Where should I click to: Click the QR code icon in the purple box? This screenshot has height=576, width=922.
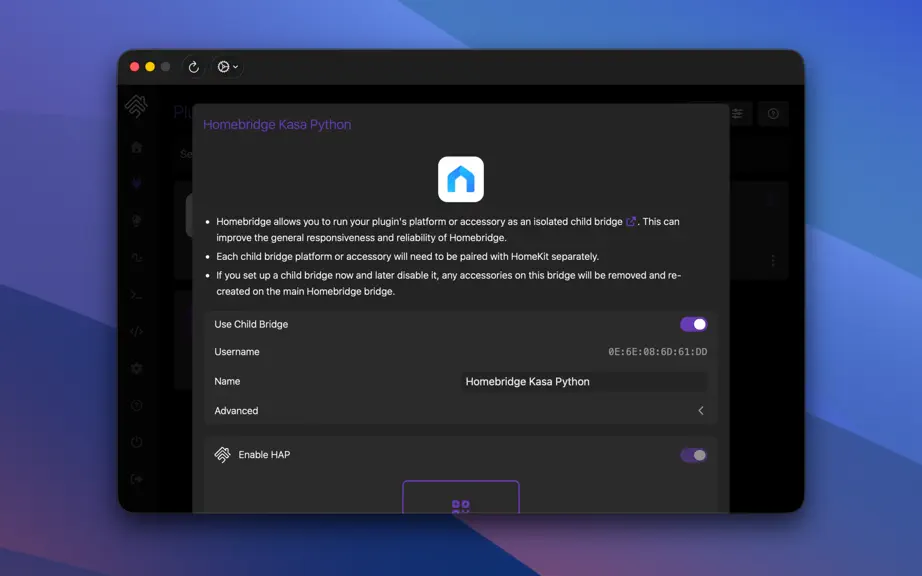460,506
